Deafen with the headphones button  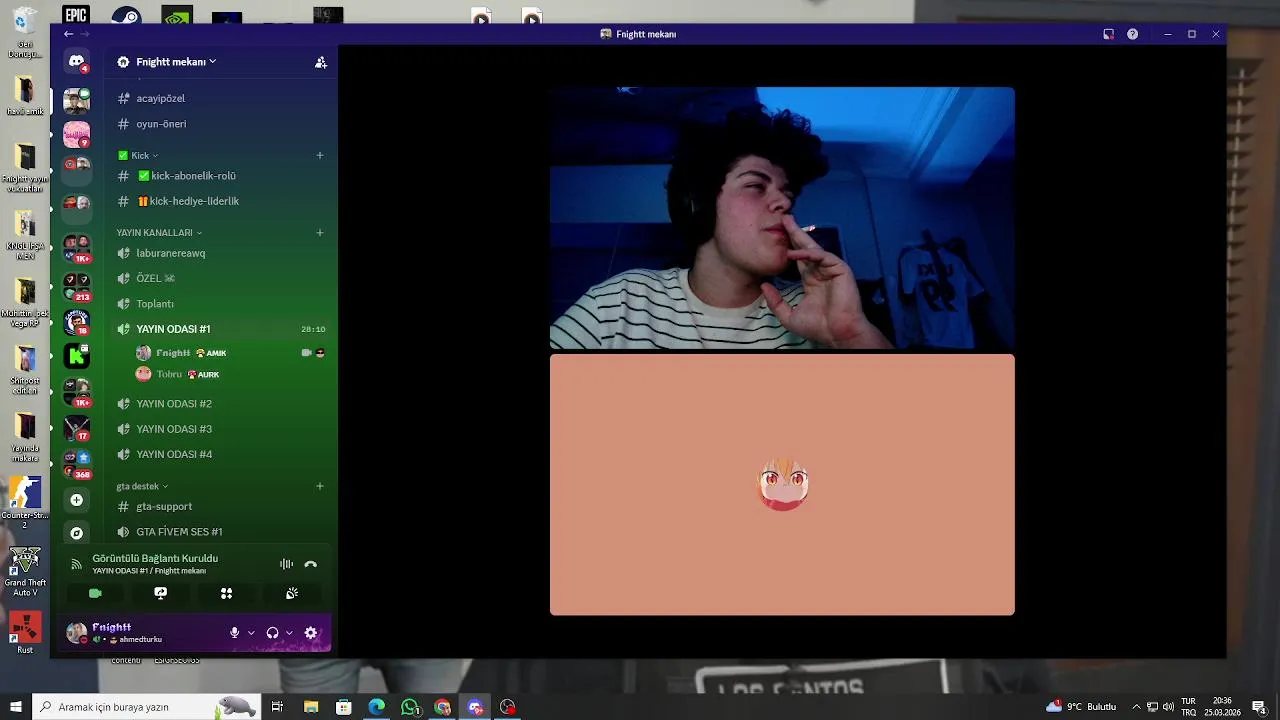point(272,633)
